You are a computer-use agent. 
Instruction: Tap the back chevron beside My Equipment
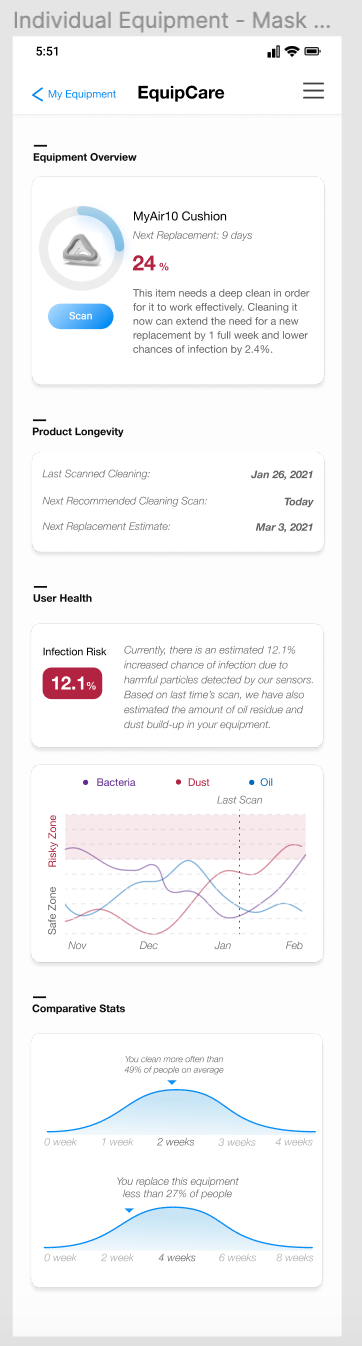click(x=38, y=94)
